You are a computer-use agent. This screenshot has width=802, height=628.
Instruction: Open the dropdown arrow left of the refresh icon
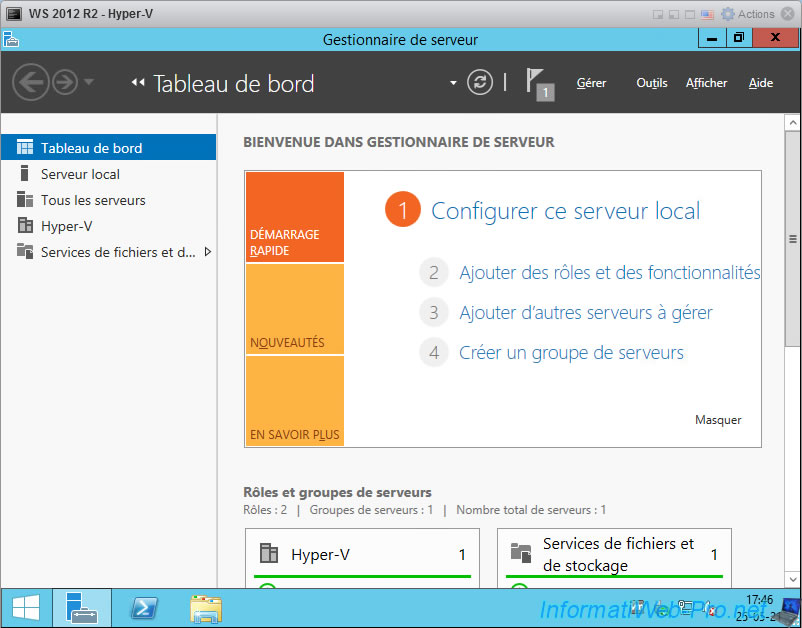(453, 83)
